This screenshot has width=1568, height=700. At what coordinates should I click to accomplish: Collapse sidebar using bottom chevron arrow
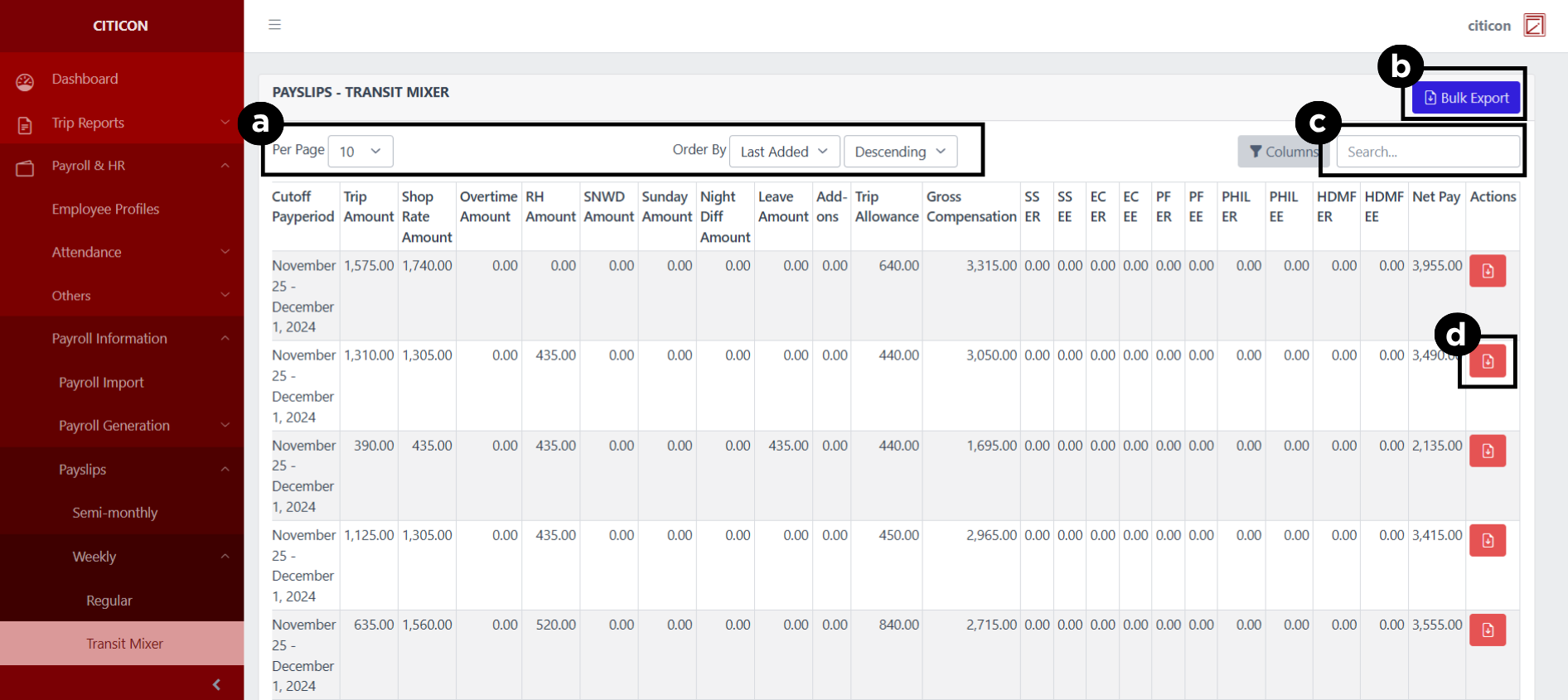click(x=216, y=684)
